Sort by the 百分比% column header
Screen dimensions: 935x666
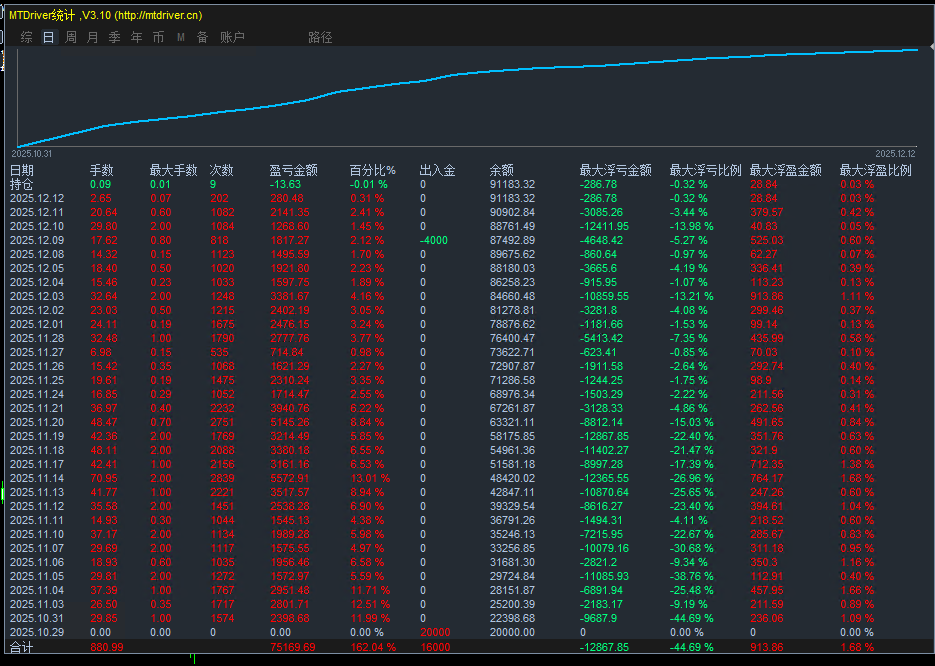372,169
